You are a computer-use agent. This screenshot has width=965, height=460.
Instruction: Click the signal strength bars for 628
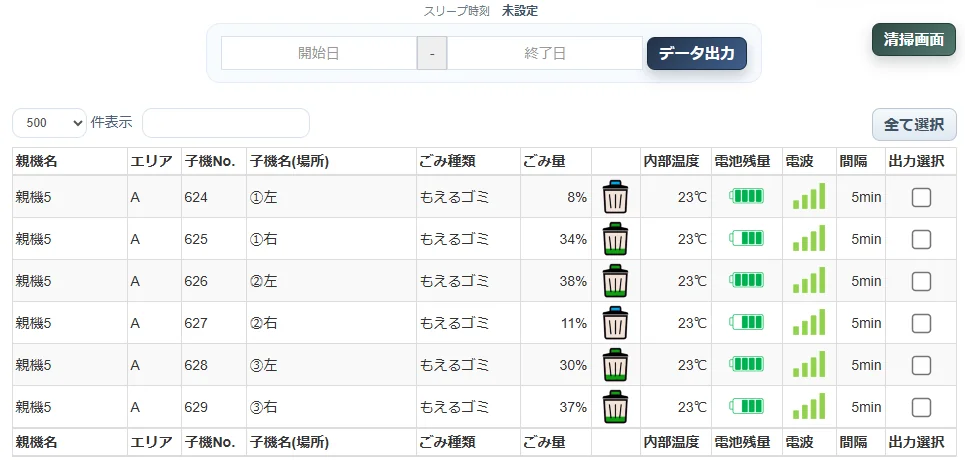point(809,364)
